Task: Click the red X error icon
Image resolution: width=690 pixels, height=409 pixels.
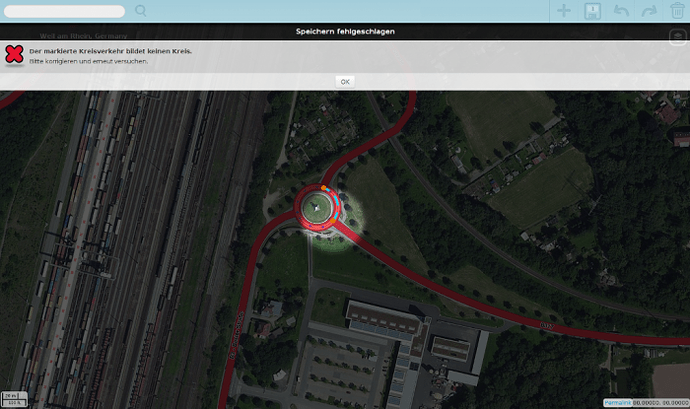Action: point(14,55)
